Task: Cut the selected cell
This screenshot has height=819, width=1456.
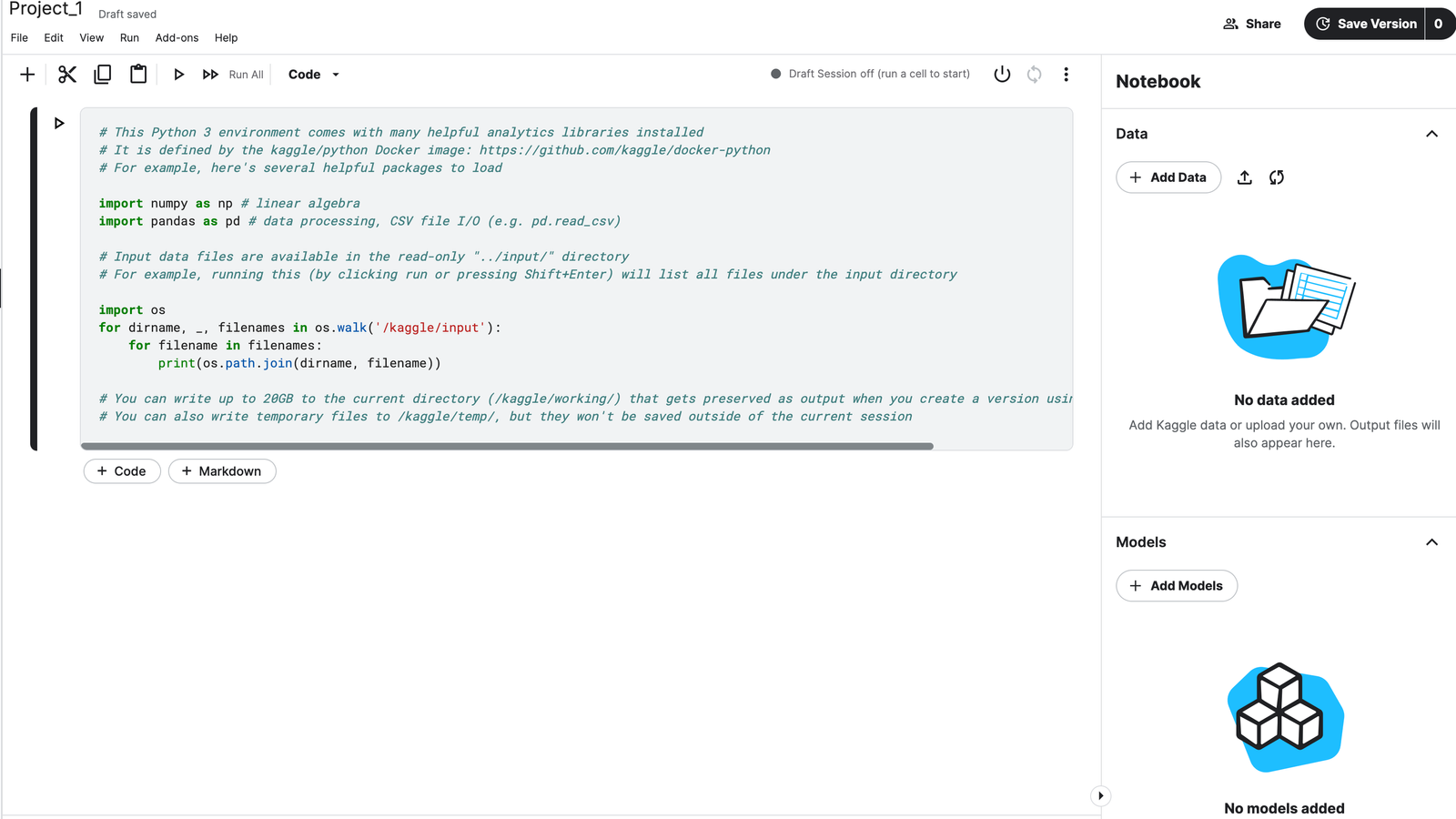Action: click(66, 74)
